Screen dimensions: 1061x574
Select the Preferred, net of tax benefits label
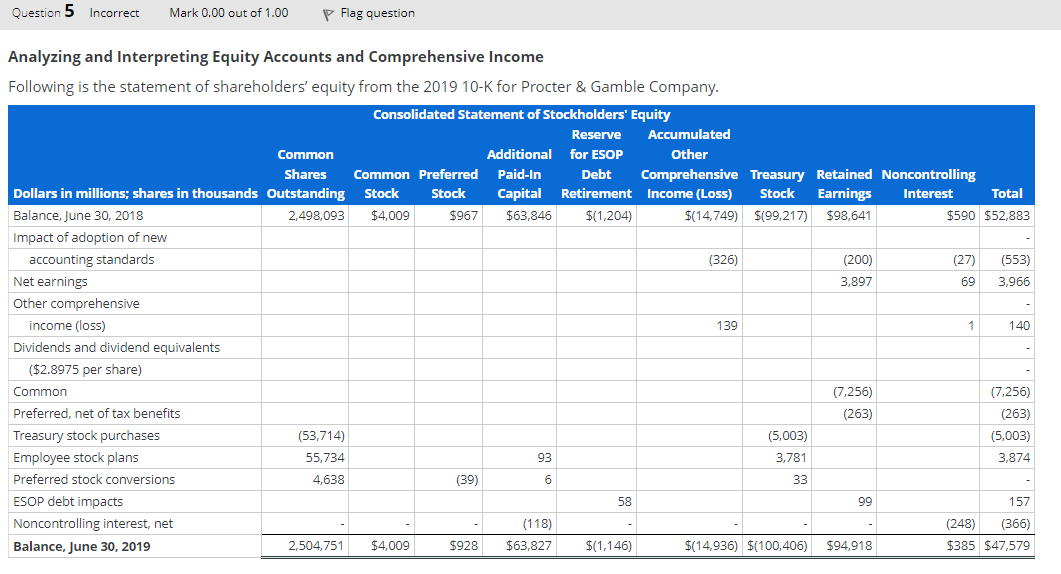pyautogui.click(x=97, y=414)
